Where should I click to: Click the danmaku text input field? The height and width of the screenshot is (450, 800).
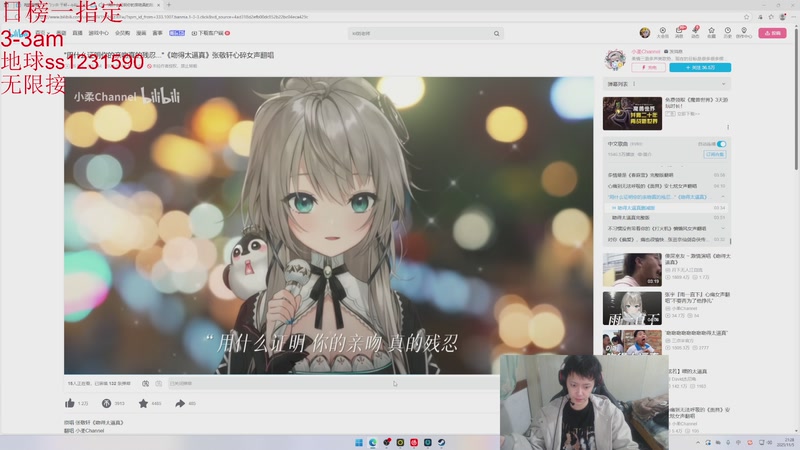click(x=332, y=383)
